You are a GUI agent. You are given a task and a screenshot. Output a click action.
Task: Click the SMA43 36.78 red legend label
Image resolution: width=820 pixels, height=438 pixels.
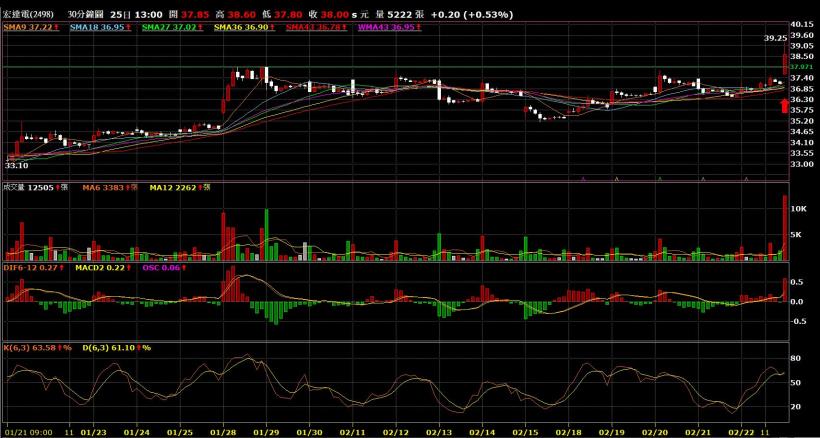pos(310,26)
